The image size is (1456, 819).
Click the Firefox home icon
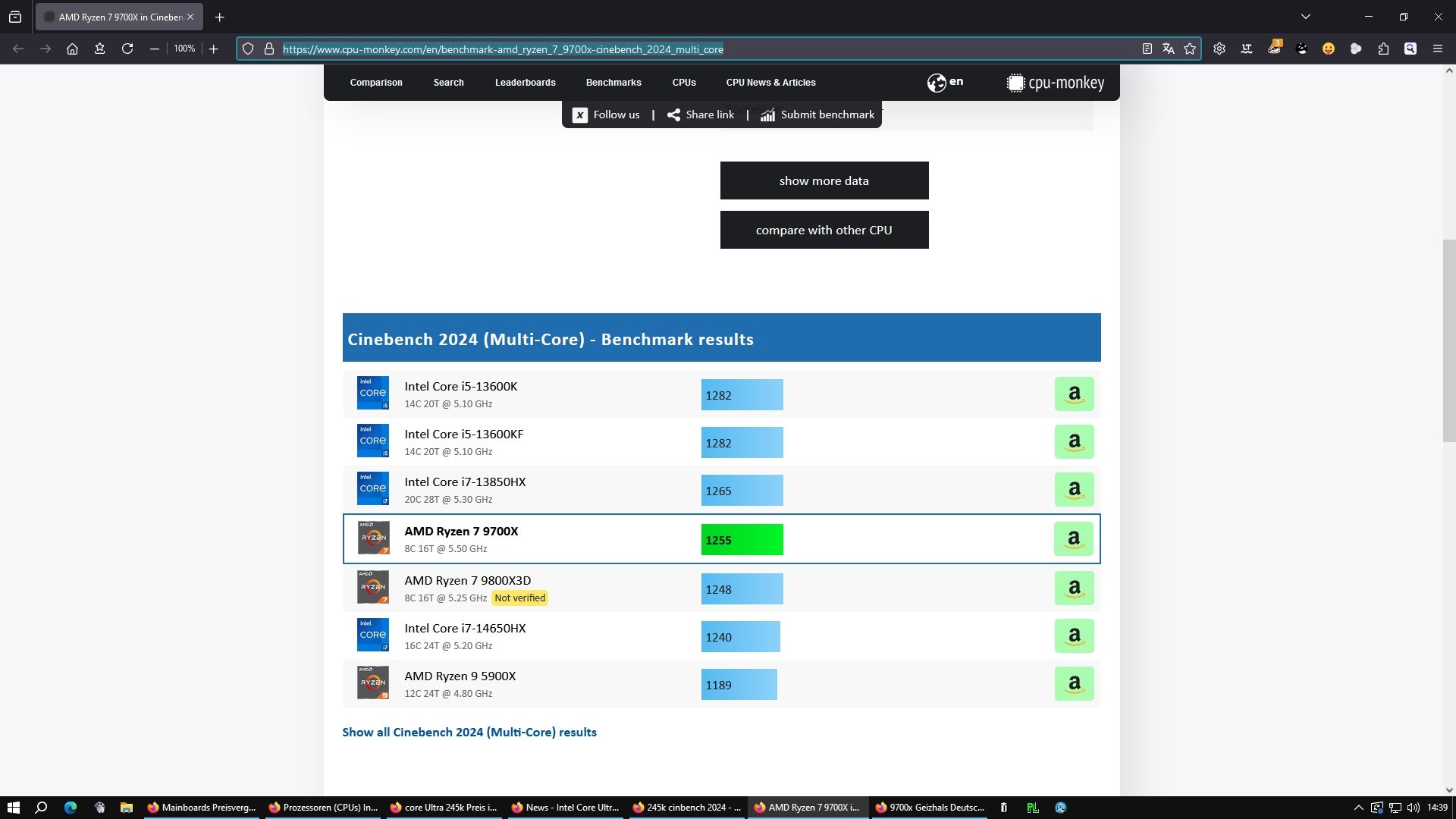tap(72, 49)
